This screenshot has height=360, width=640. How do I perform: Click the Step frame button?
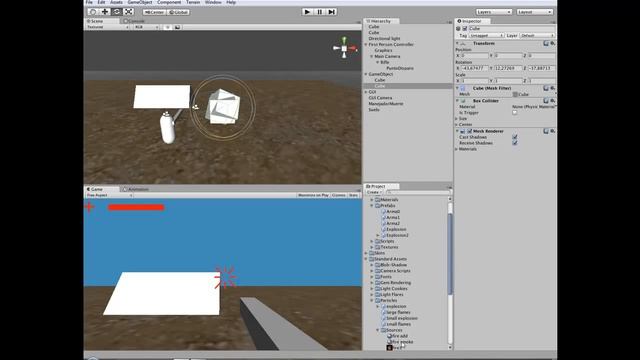[331, 12]
